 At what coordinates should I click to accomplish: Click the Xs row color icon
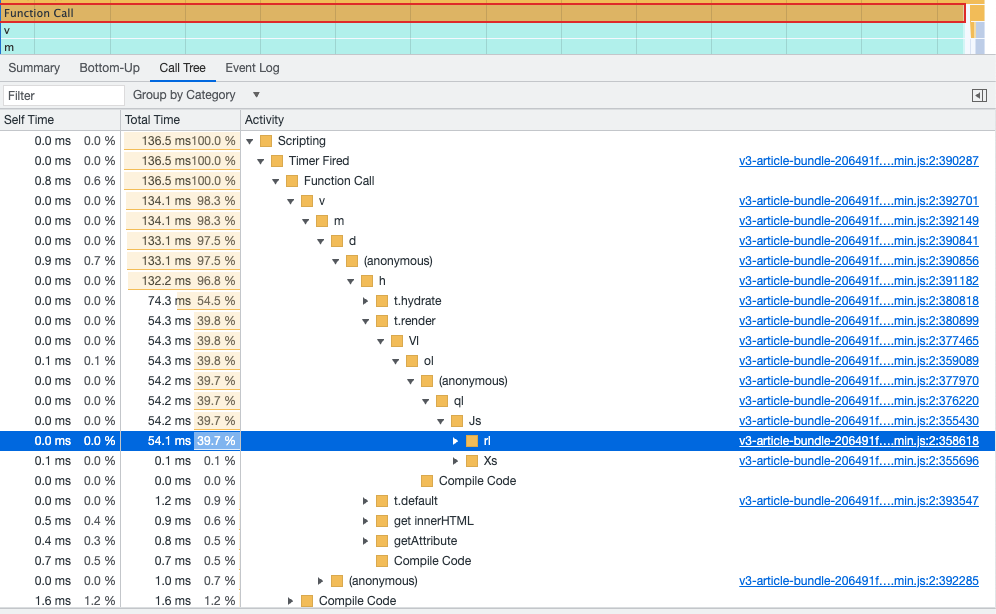[x=472, y=461]
